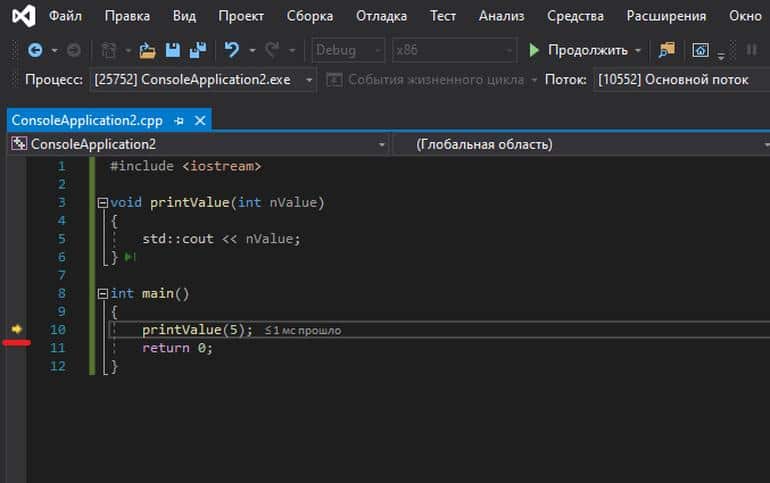Click the Visual Studio logo icon
The image size is (770, 483).
tap(24, 16)
